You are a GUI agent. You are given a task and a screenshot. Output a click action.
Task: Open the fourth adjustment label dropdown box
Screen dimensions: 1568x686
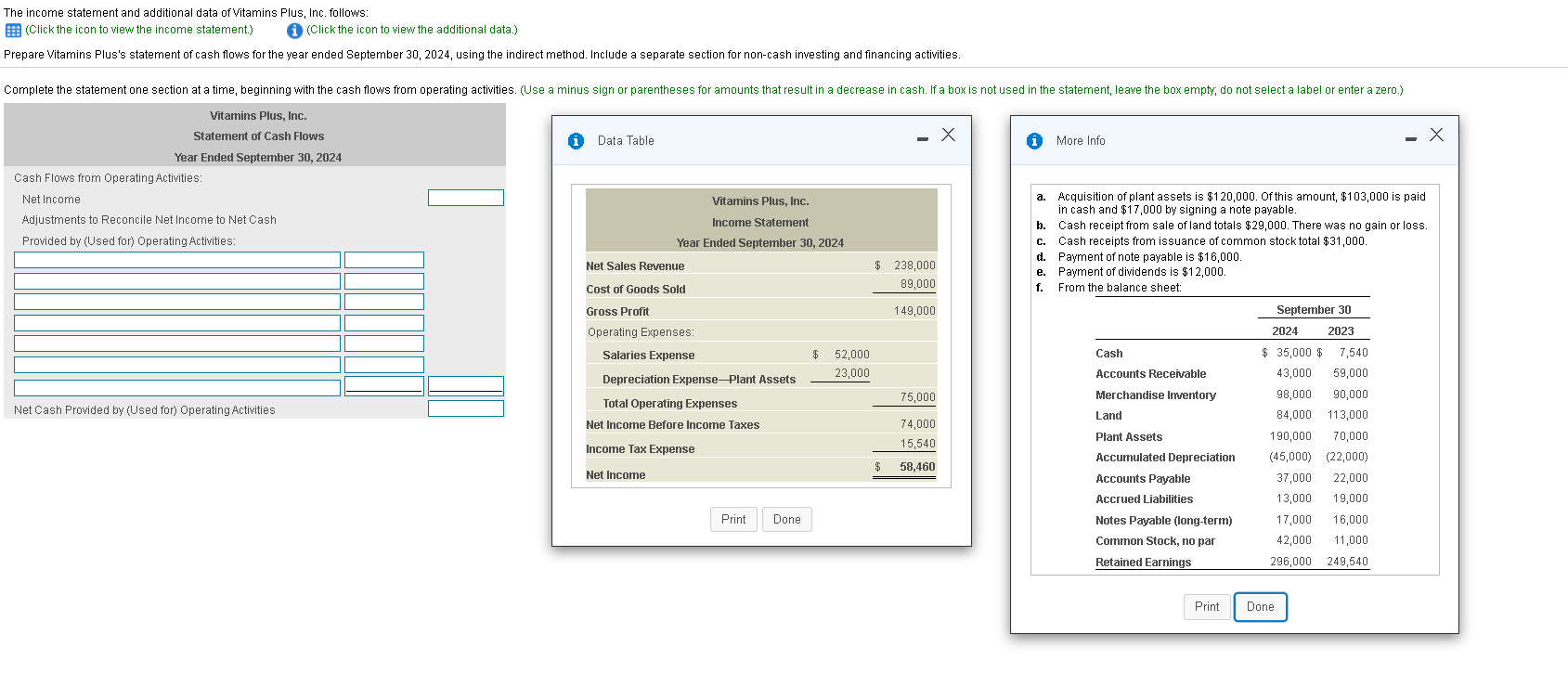pyautogui.click(x=177, y=323)
